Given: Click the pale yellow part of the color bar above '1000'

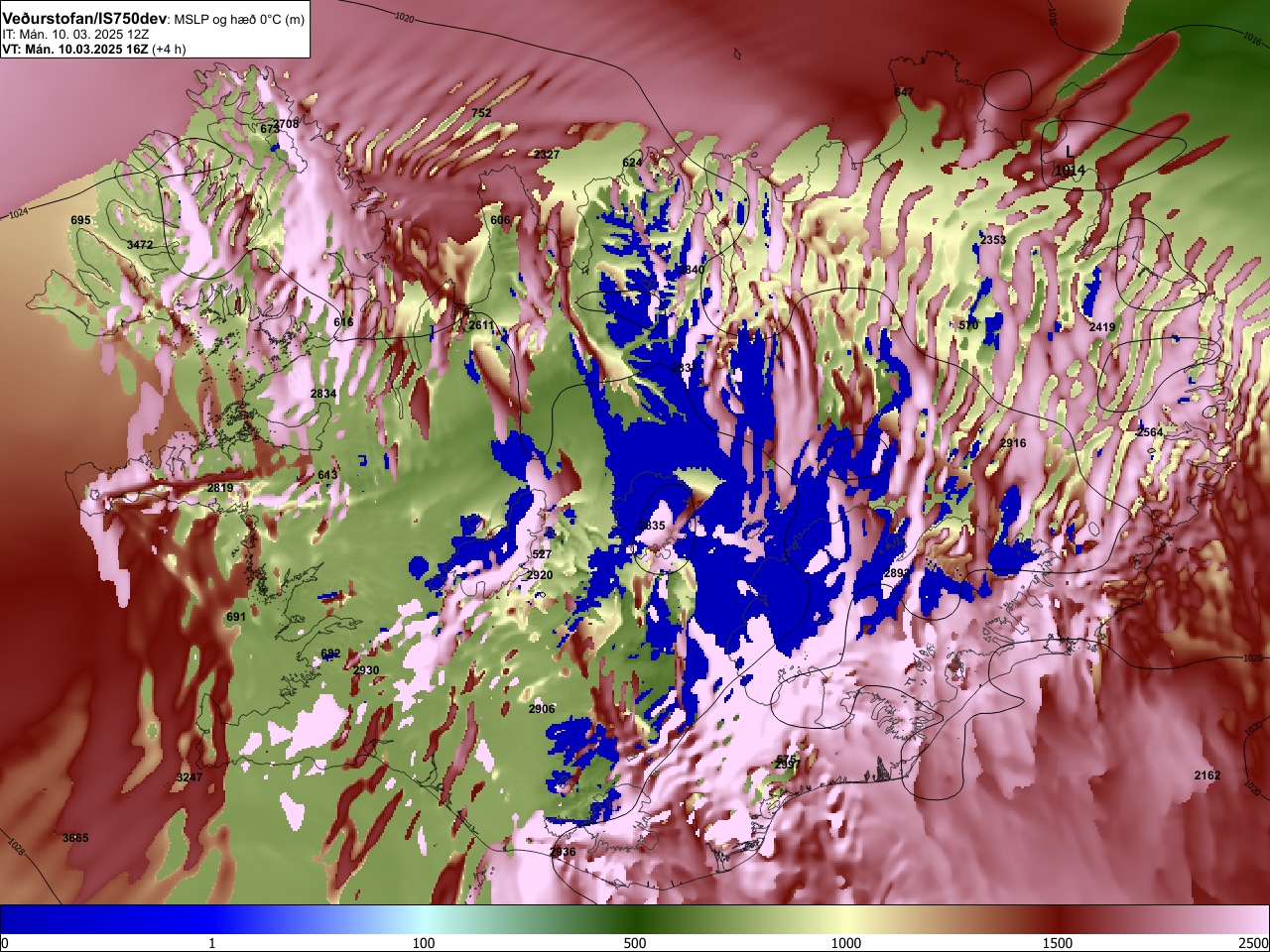Looking at the screenshot, I should click(x=846, y=919).
